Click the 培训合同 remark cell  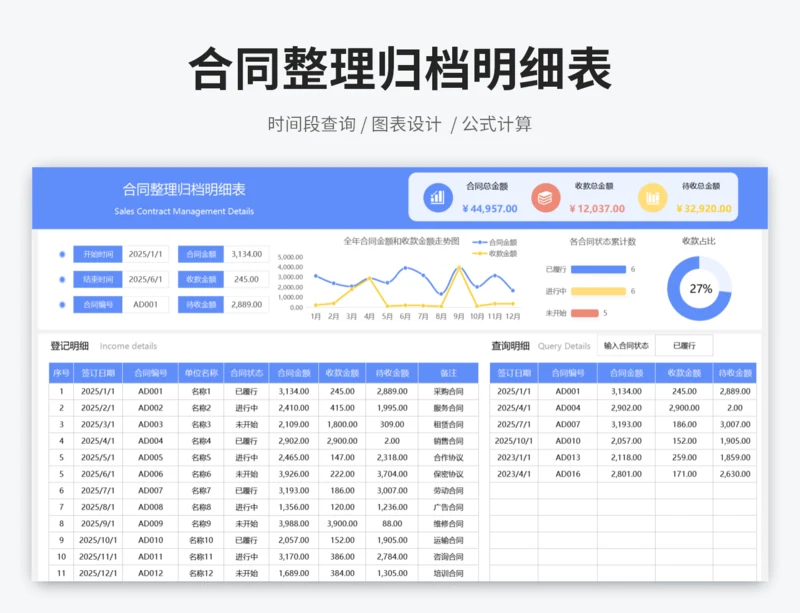[448, 573]
